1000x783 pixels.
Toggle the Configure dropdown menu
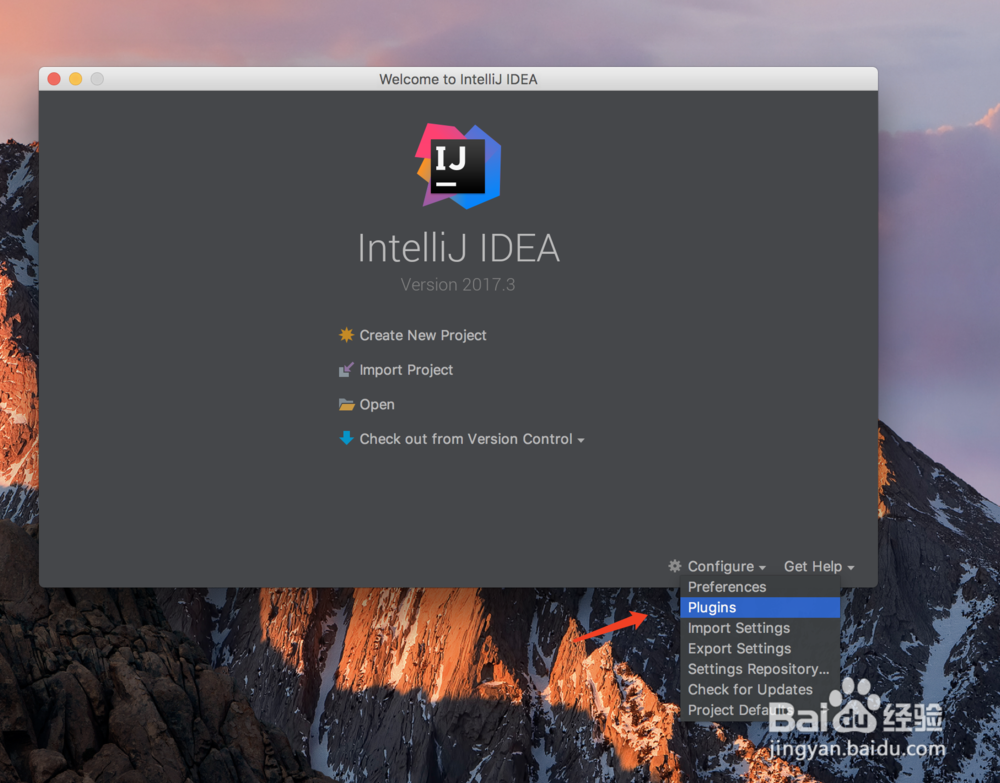click(726, 566)
